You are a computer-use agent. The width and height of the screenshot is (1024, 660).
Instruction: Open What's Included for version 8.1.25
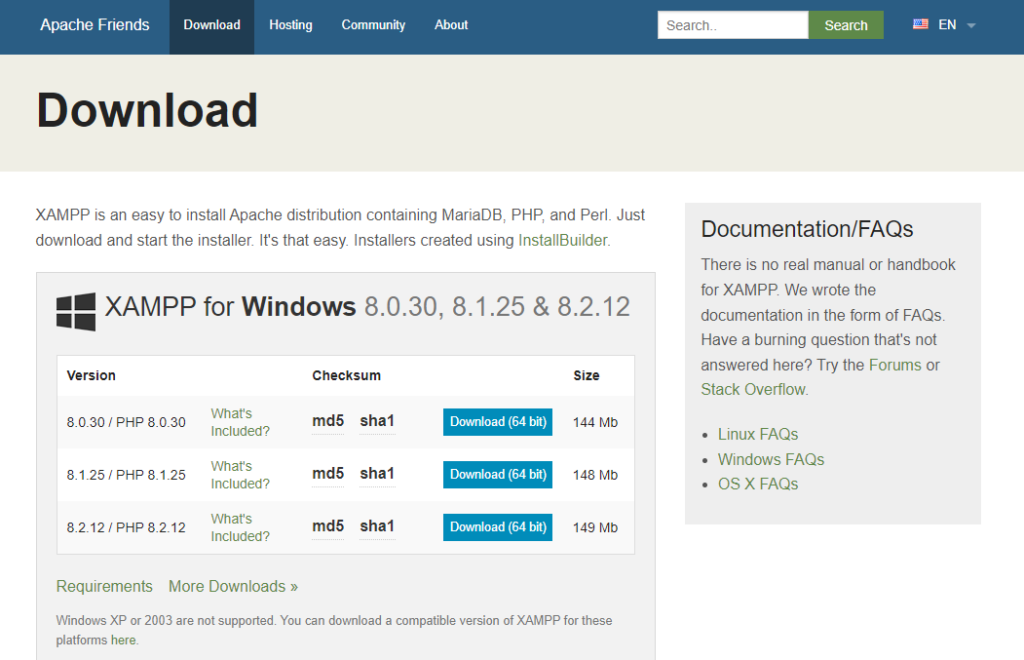(x=240, y=475)
